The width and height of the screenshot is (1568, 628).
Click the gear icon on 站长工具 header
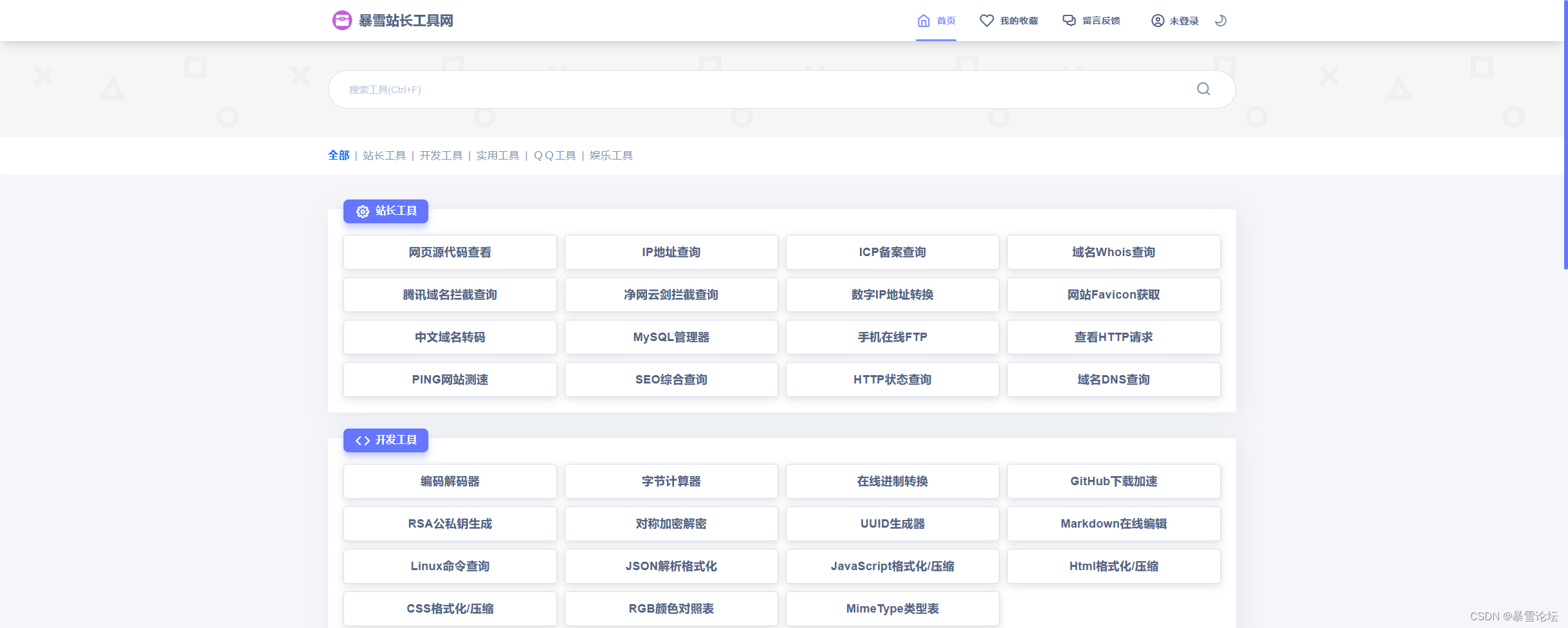[363, 212]
